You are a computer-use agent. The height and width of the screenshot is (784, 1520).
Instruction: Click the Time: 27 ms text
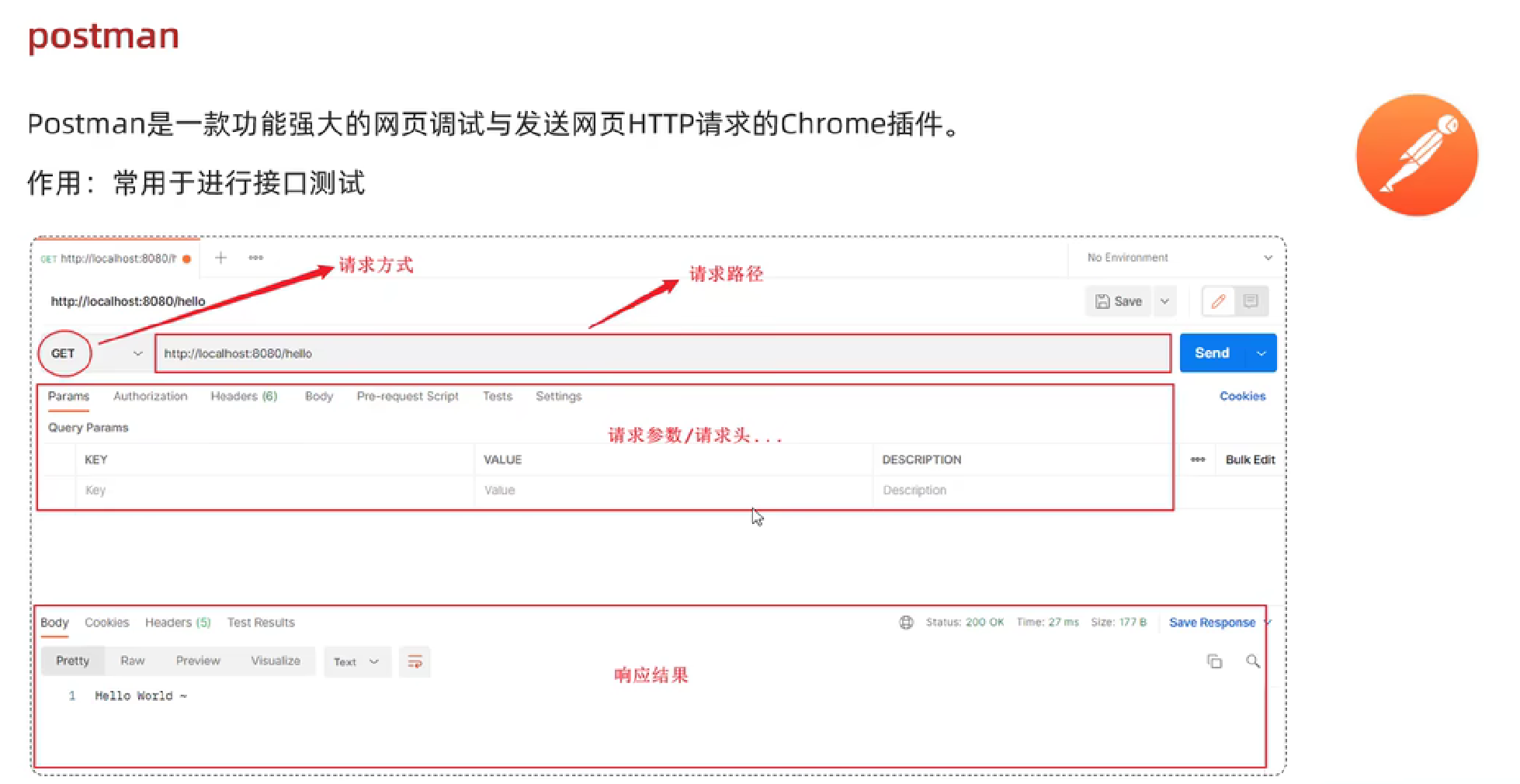pyautogui.click(x=1048, y=623)
